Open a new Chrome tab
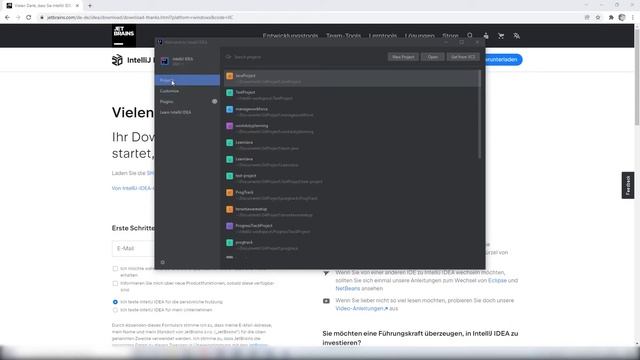The image size is (640, 360). (90, 6)
